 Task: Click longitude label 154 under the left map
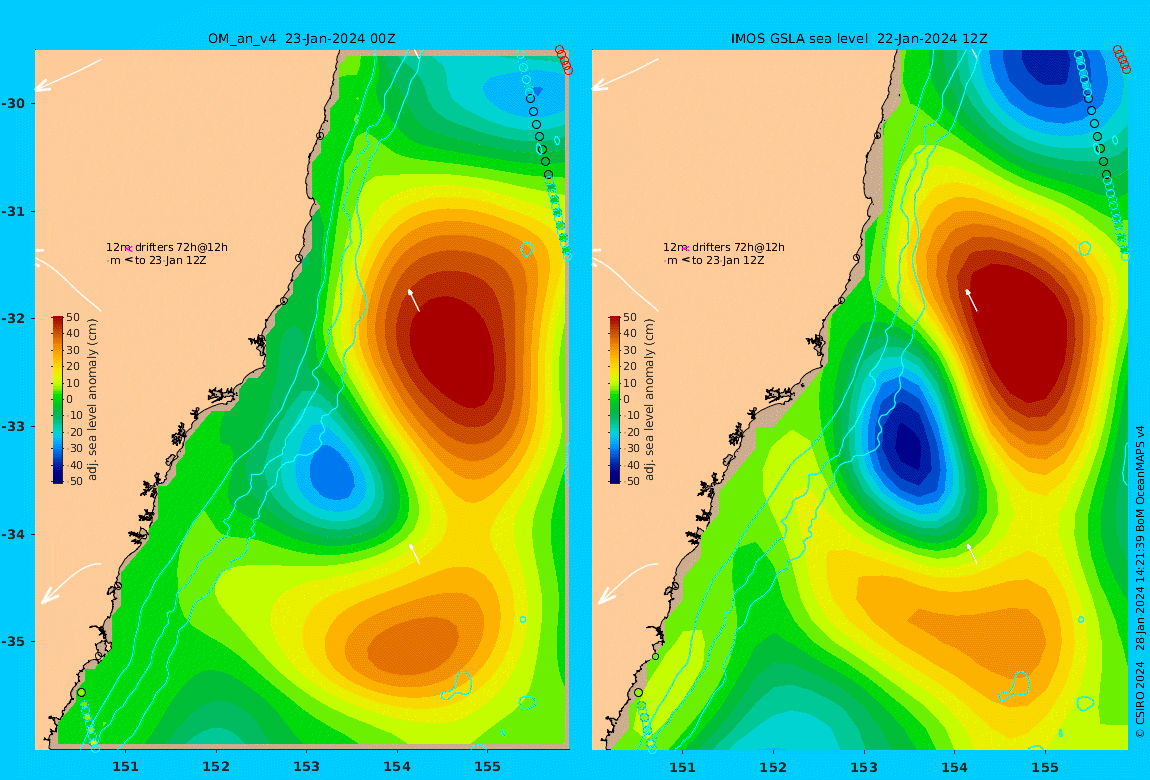point(397,767)
